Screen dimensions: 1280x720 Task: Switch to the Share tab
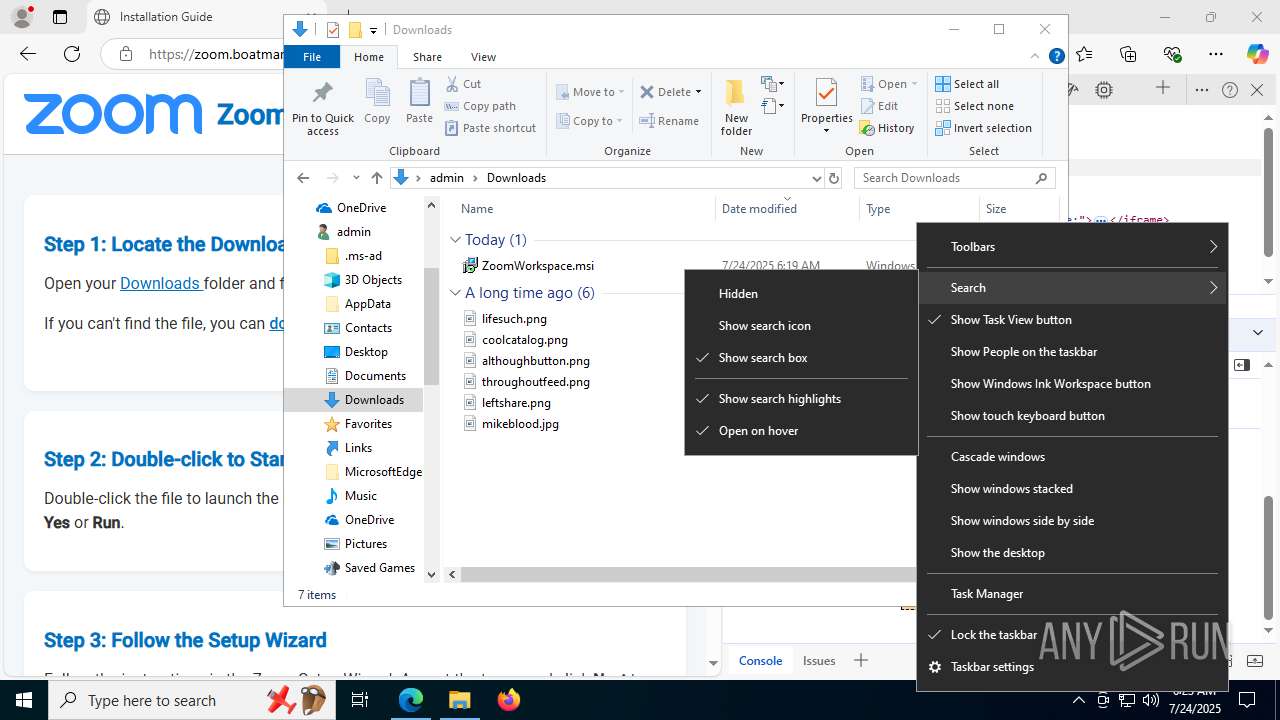click(x=427, y=57)
